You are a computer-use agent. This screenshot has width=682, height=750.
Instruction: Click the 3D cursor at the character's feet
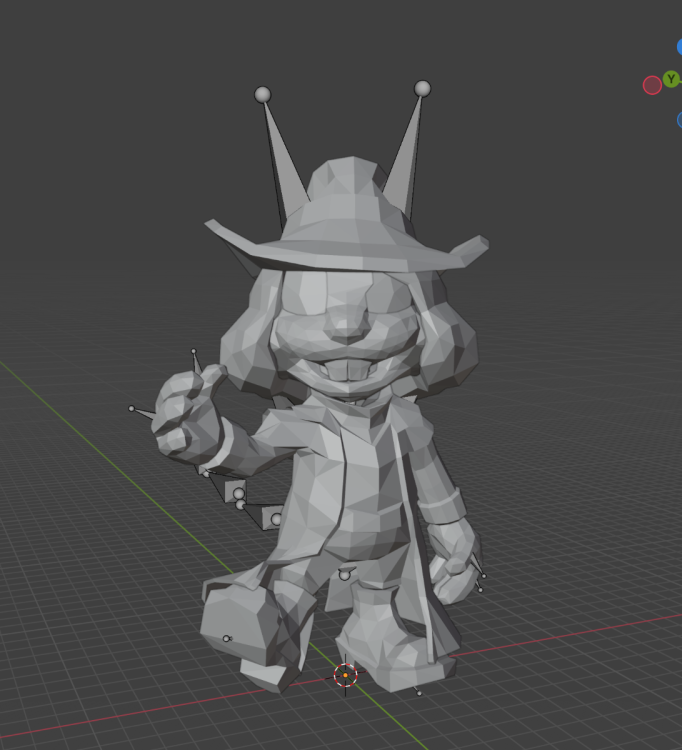[x=345, y=675]
